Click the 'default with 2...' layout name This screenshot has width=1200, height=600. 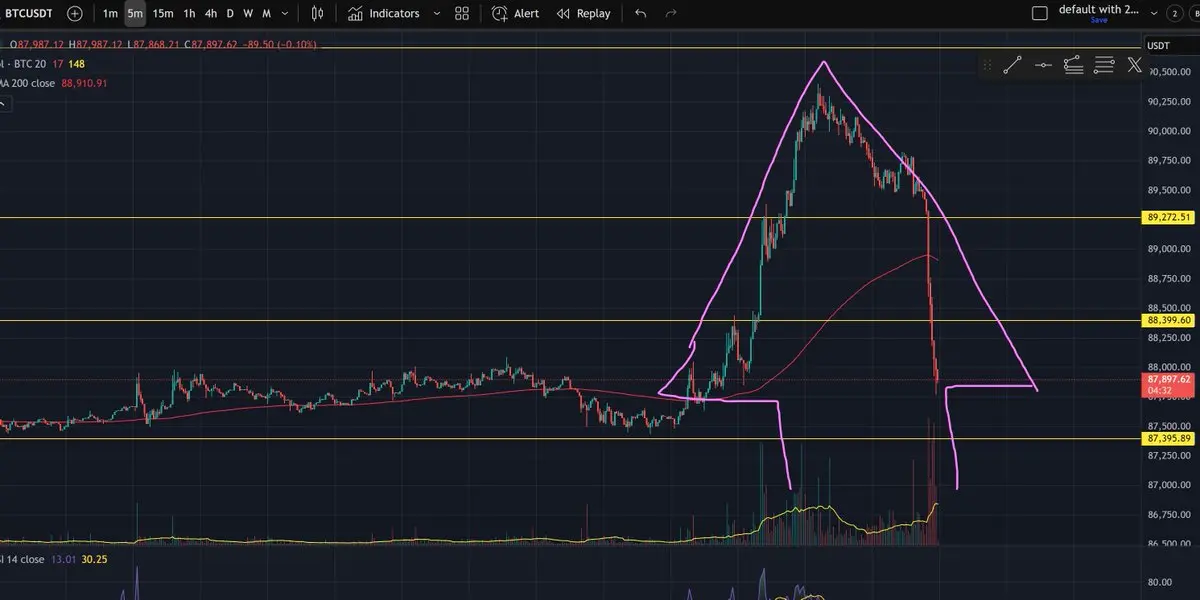(x=1098, y=9)
